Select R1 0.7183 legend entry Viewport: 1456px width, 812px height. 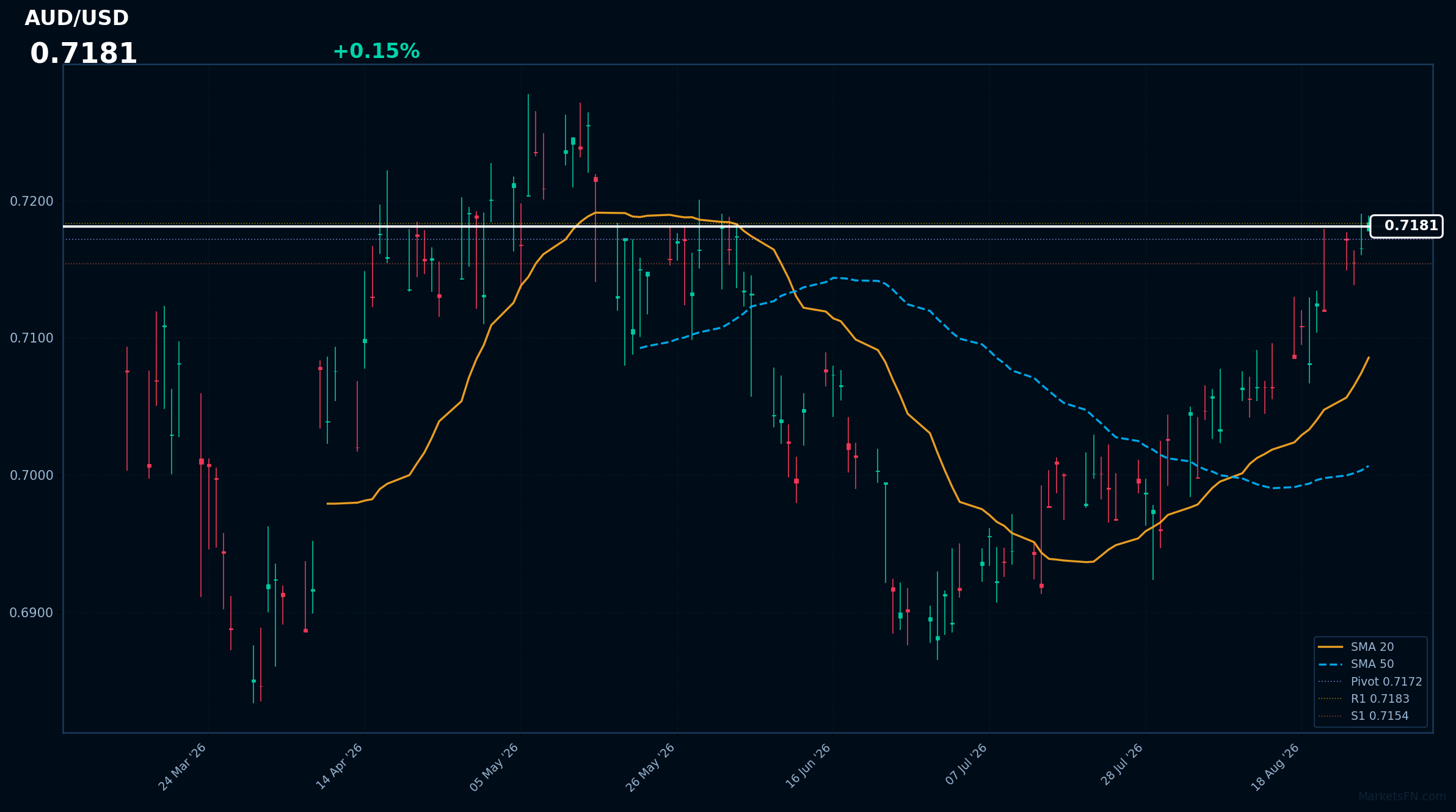(1372, 698)
